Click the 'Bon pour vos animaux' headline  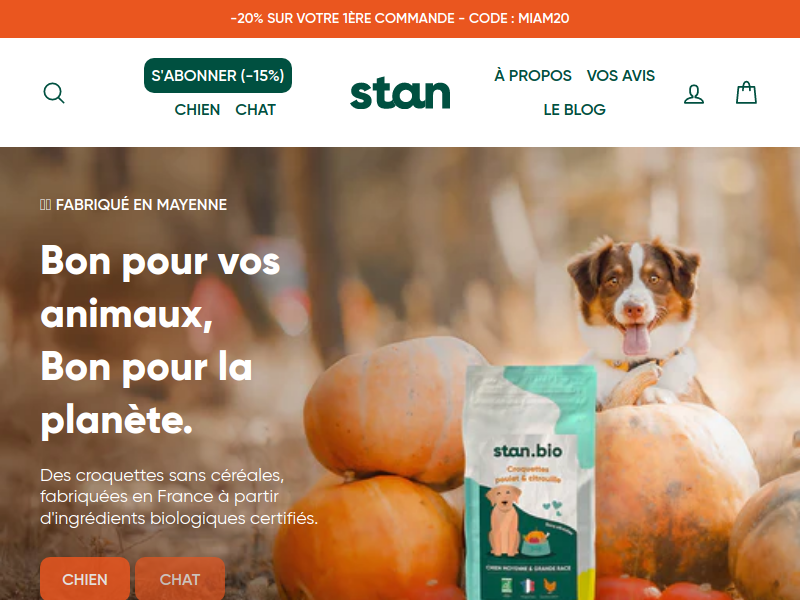tap(160, 288)
